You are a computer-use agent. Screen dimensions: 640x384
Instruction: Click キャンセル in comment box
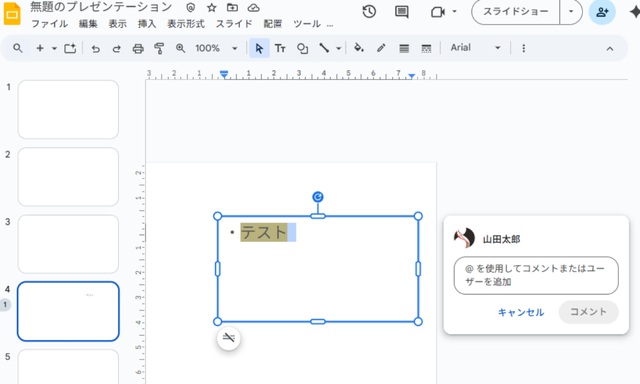click(521, 313)
